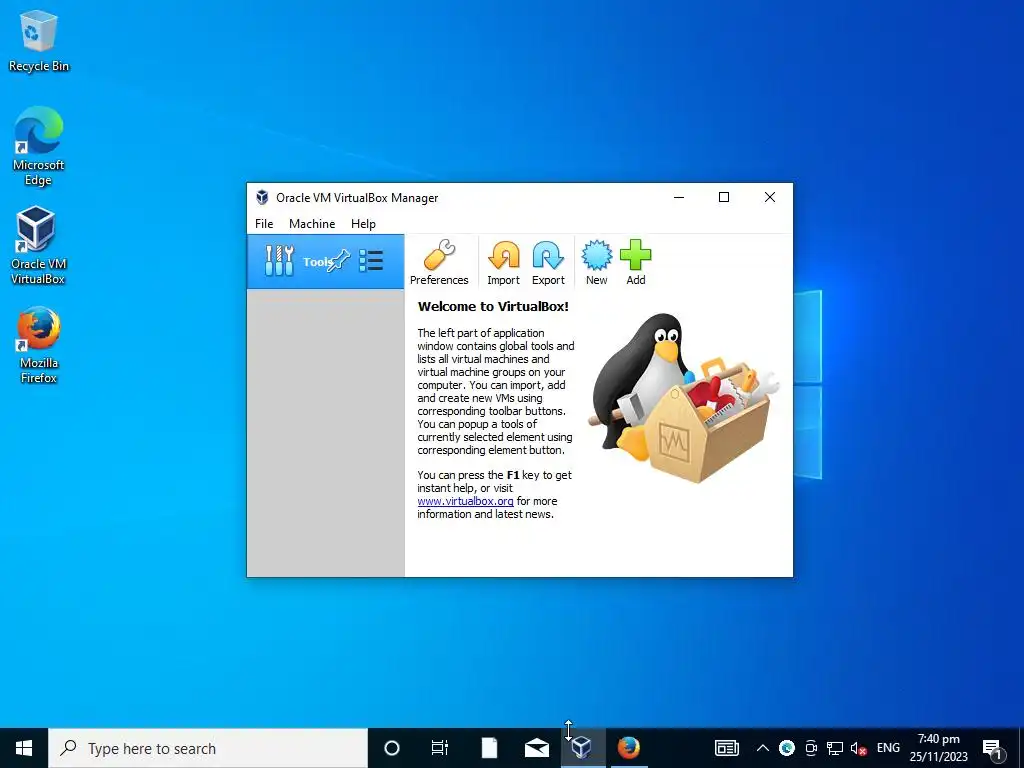Open Cortana circle in taskbar
1024x768 pixels.
tap(392, 748)
